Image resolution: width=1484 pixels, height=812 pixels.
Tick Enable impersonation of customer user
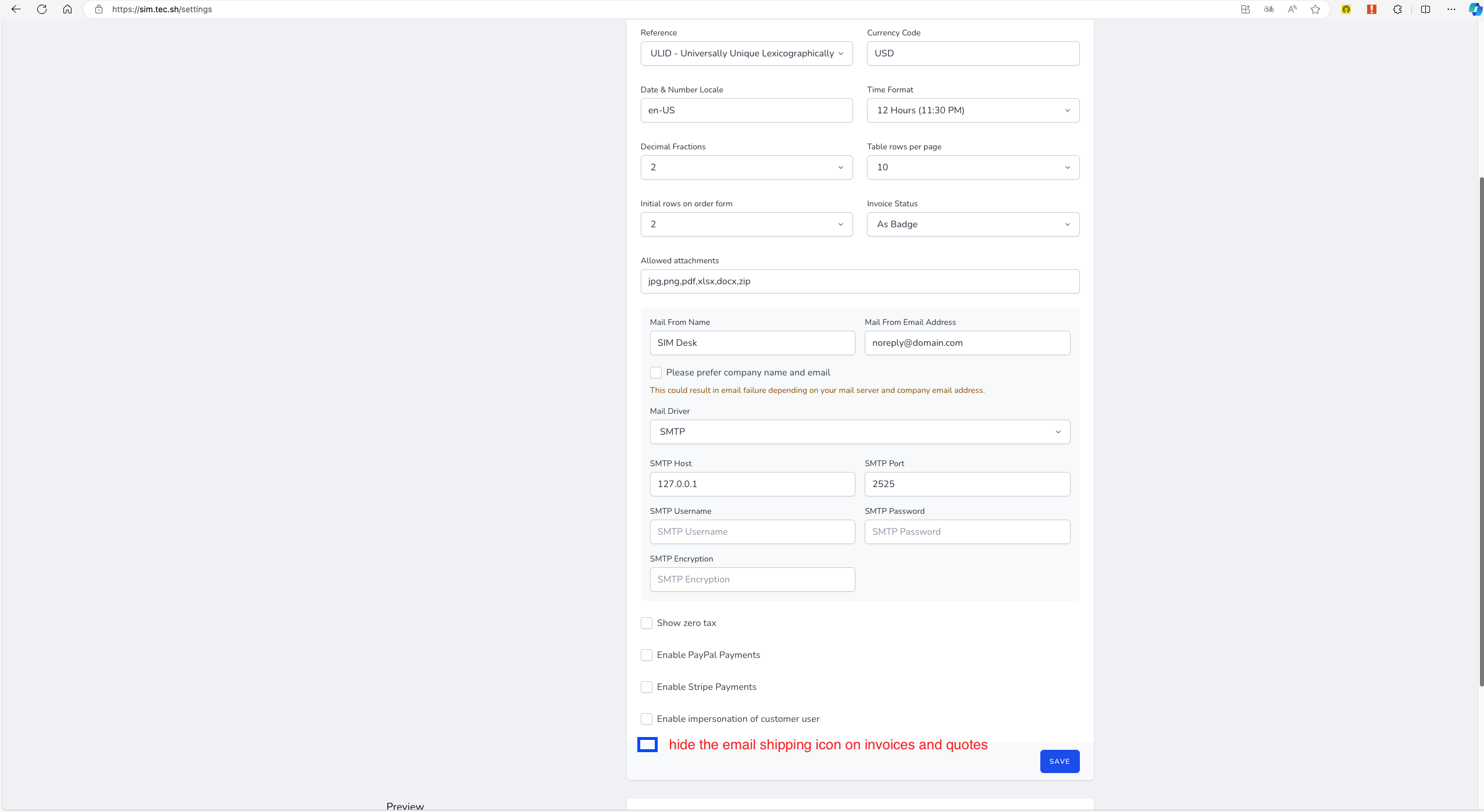[647, 719]
